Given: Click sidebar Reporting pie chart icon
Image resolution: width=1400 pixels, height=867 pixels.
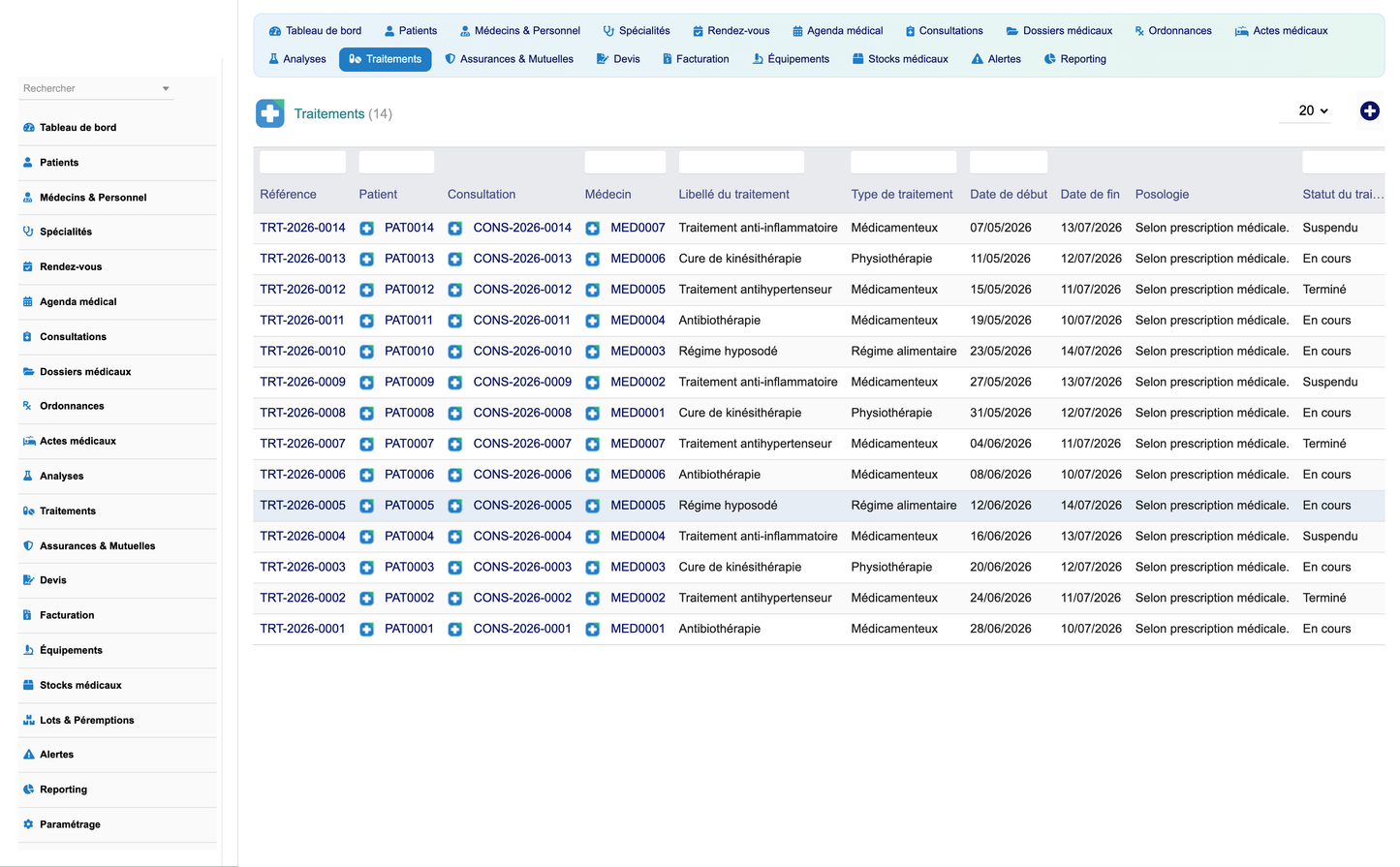Looking at the screenshot, I should click(28, 790).
